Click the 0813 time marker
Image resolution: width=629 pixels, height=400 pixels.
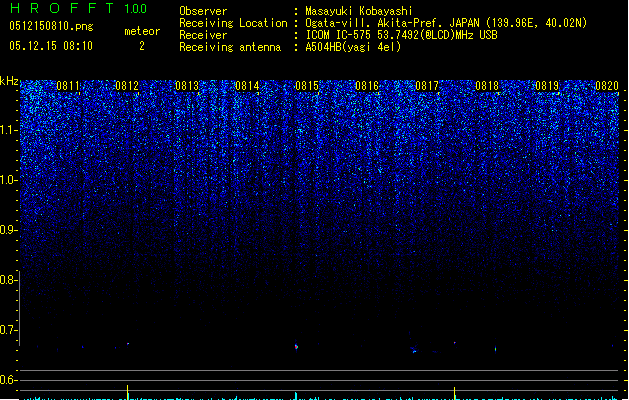(187, 86)
